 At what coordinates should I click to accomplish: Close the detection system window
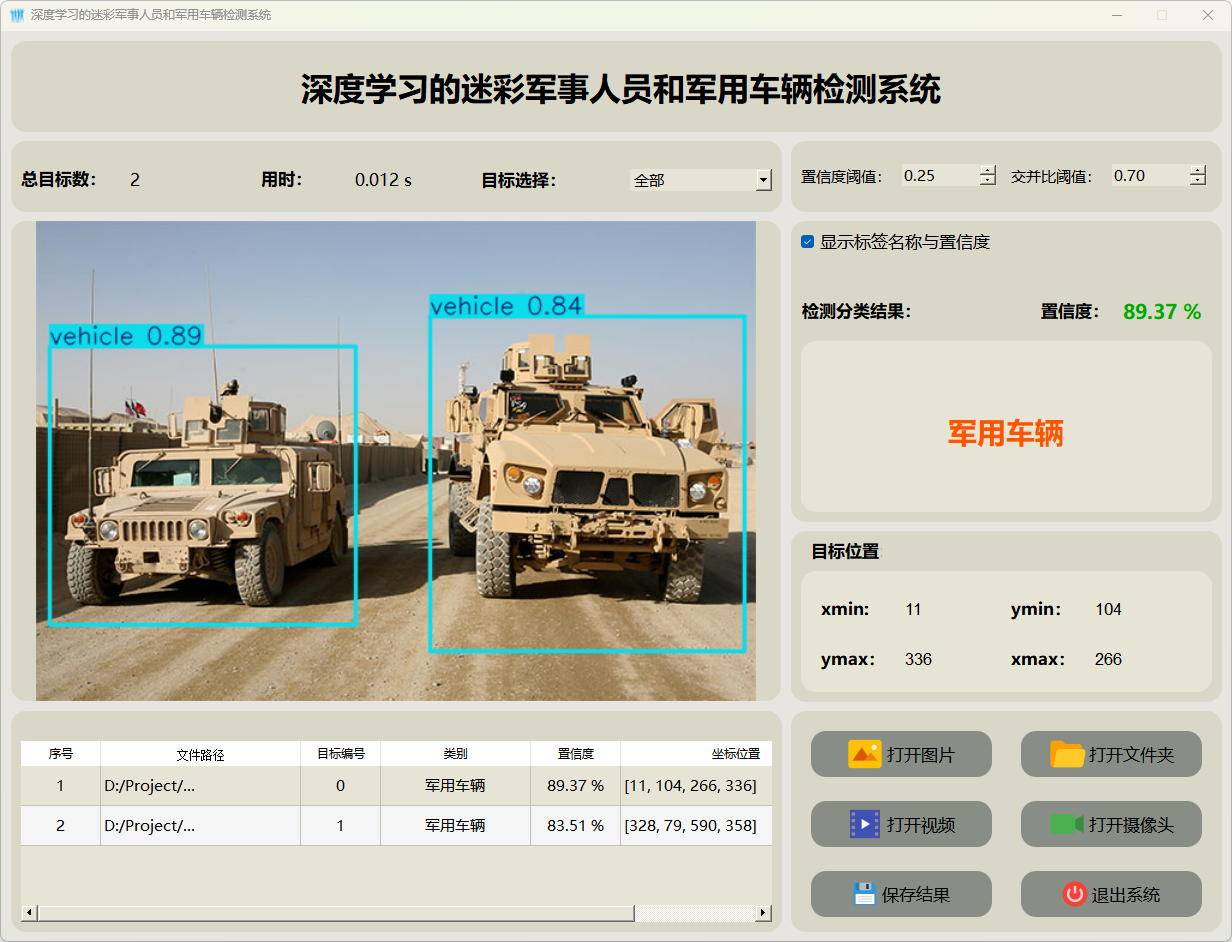tap(1208, 15)
